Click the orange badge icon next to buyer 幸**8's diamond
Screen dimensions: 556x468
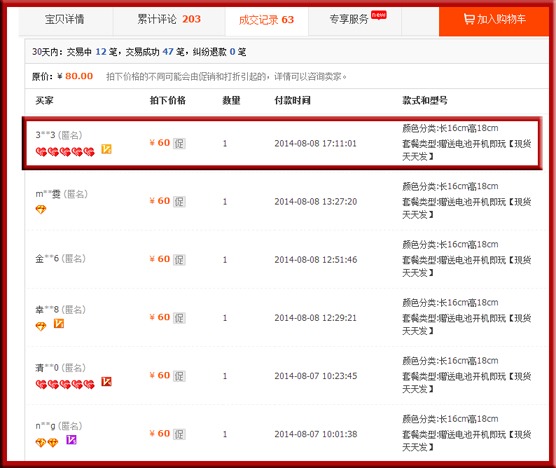(x=59, y=323)
